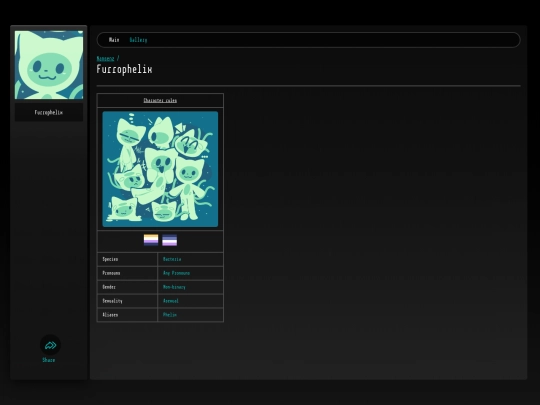Click the Species label cell

127,259
